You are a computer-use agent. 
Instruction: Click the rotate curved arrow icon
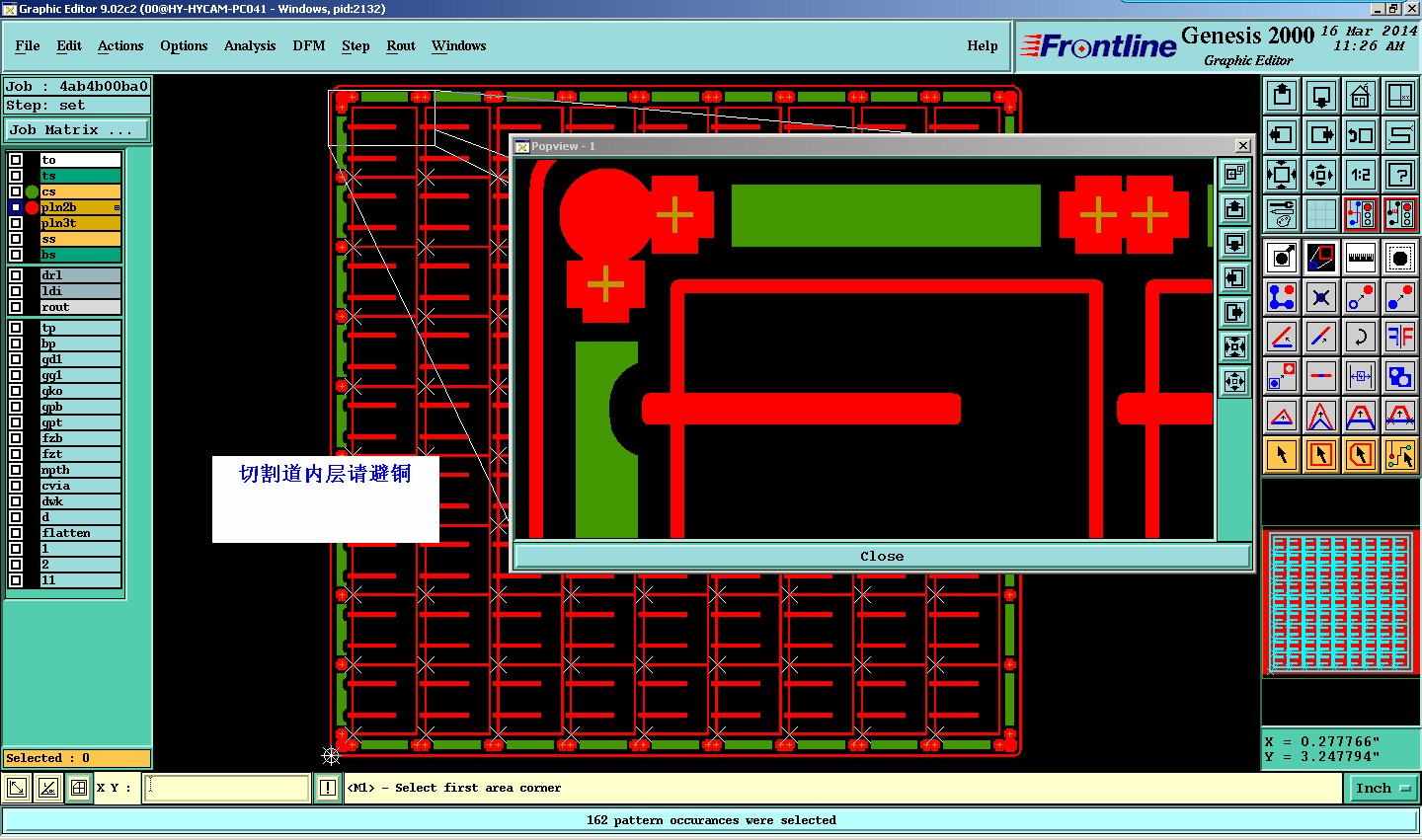(x=1361, y=337)
